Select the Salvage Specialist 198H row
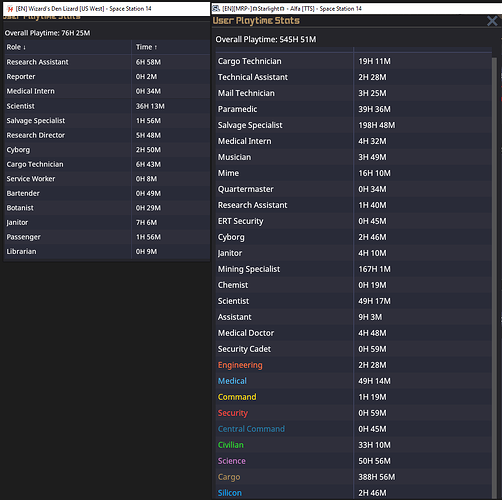This screenshot has height=500, width=502. coord(353,125)
